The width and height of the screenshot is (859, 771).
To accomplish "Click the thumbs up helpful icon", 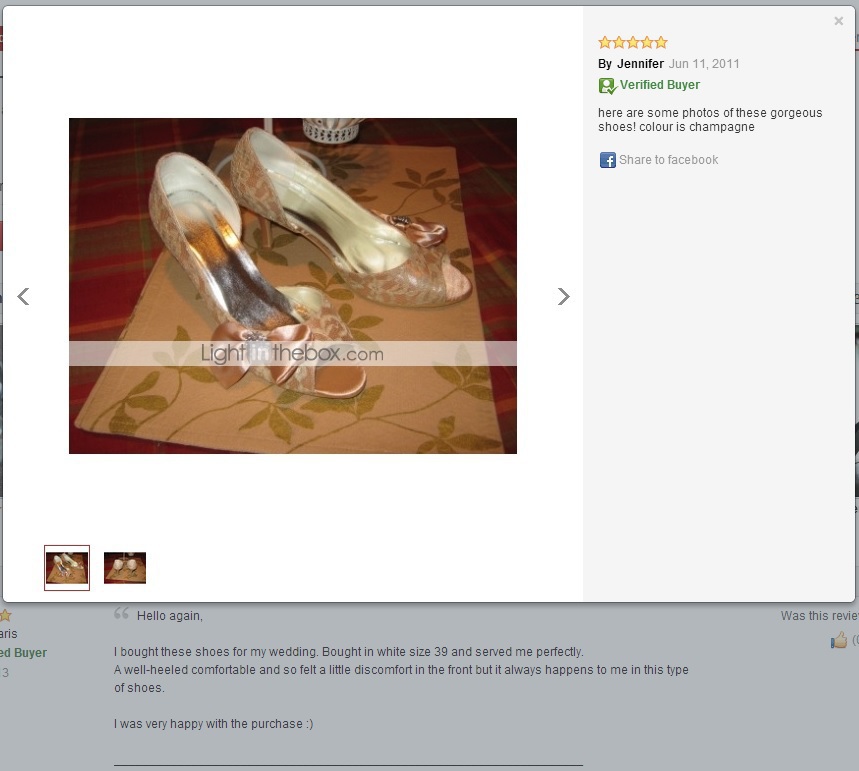I will point(839,639).
